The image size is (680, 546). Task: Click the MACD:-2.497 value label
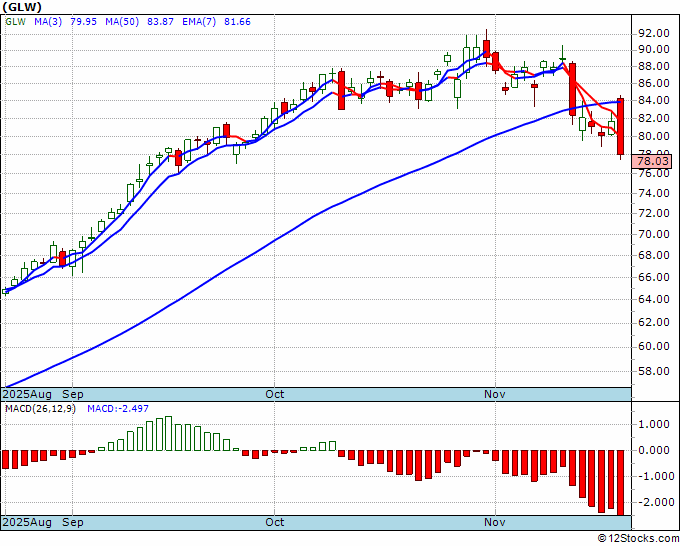pyautogui.click(x=118, y=409)
